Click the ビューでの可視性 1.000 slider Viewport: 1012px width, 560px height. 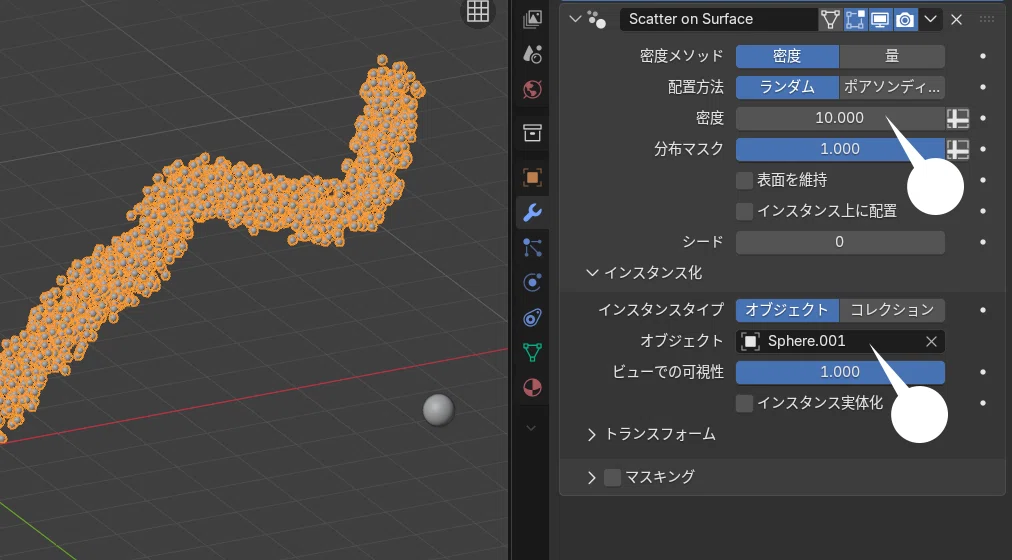840,372
